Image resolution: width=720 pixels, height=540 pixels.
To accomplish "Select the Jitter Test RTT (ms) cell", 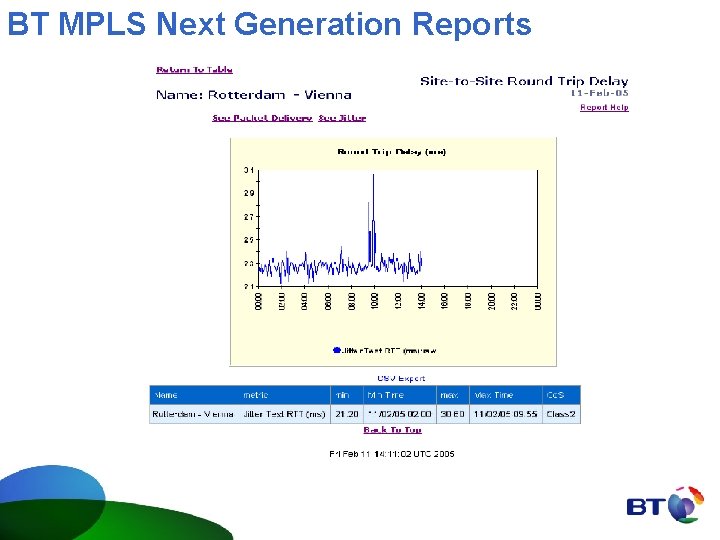I will 284,414.
